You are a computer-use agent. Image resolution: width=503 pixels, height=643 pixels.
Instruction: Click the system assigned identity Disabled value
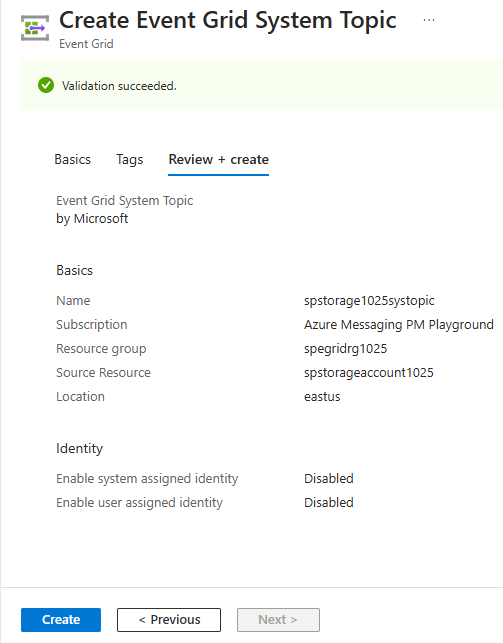pyautogui.click(x=329, y=479)
